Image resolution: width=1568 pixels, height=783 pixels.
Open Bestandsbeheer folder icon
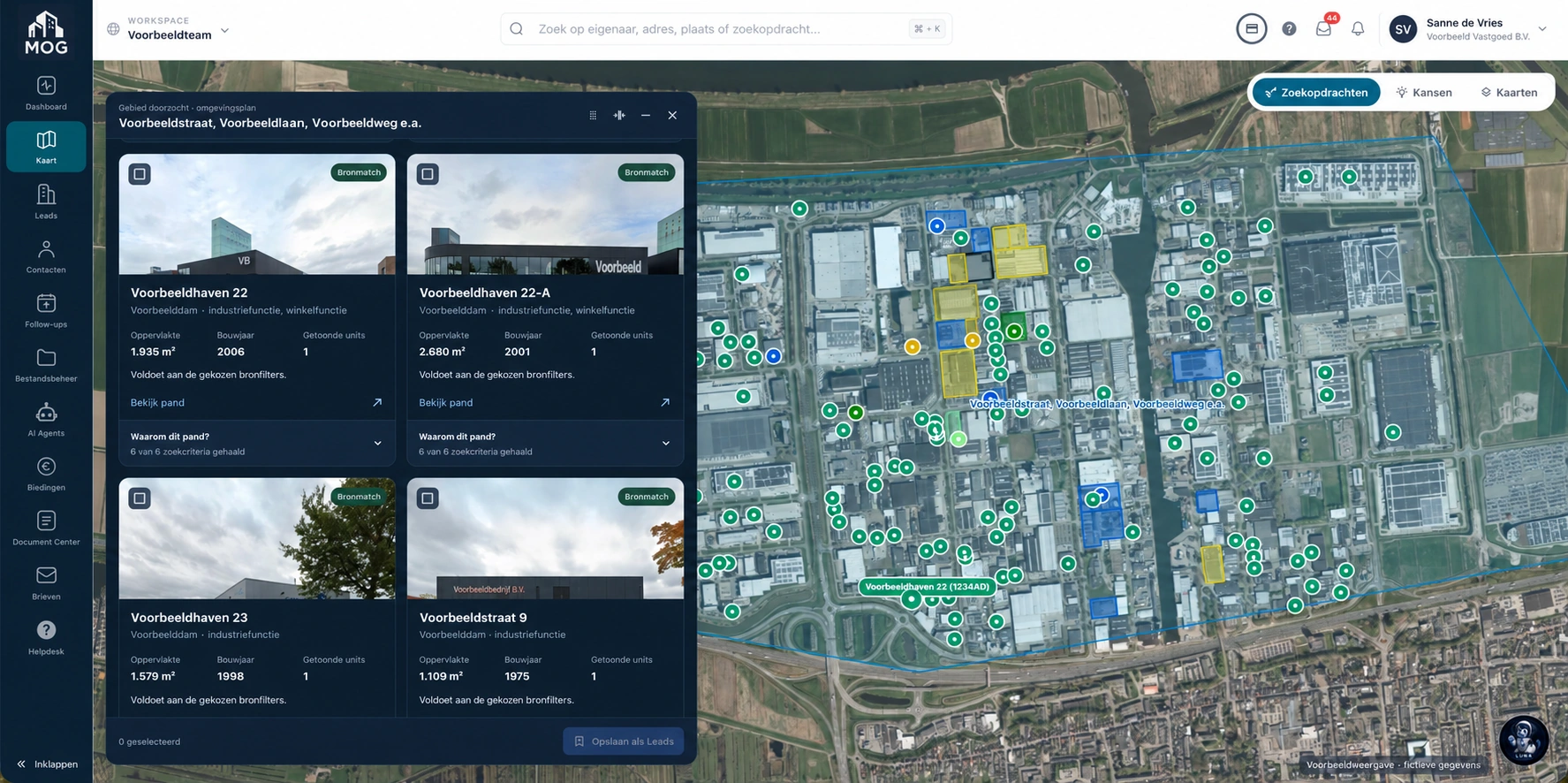click(46, 358)
